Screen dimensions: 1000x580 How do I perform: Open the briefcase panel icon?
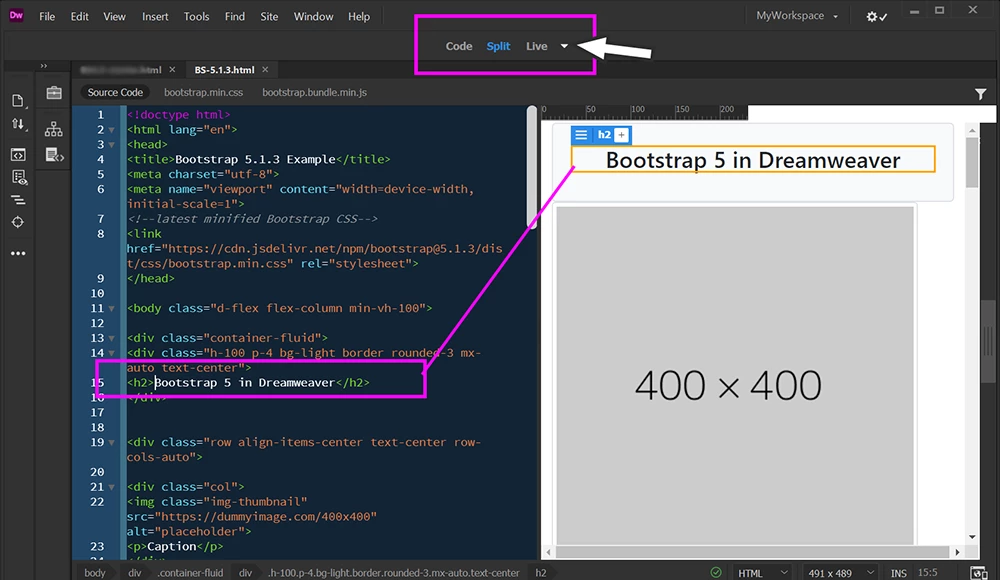54,93
